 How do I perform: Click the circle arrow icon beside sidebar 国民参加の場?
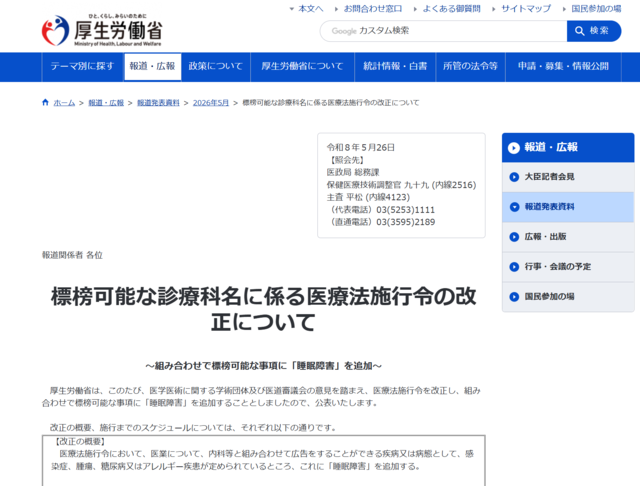pyautogui.click(x=514, y=297)
